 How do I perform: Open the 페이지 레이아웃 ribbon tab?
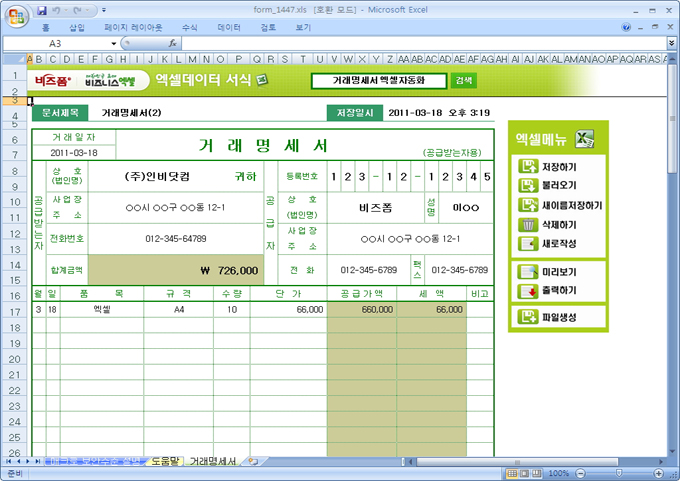(x=133, y=28)
